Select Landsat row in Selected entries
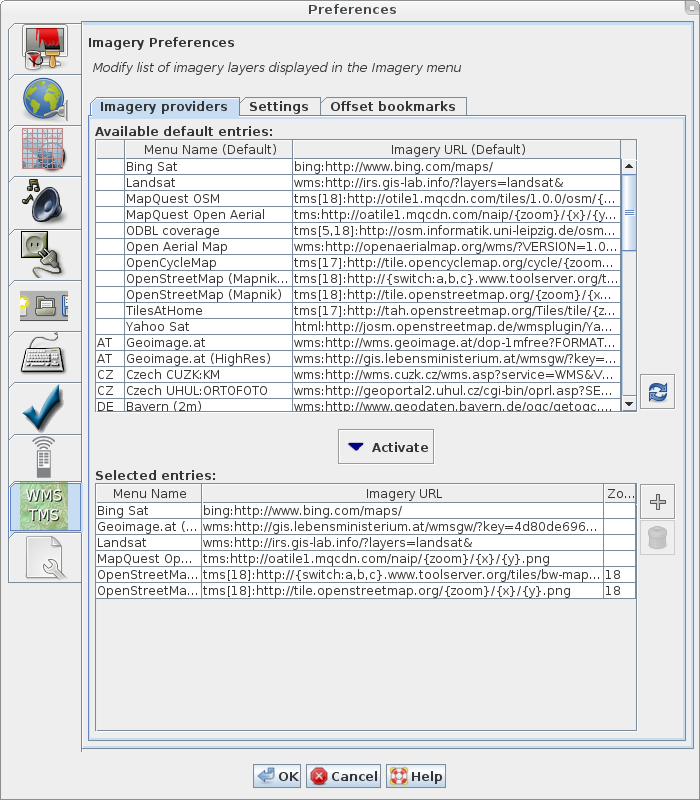The image size is (700, 800). [148, 543]
